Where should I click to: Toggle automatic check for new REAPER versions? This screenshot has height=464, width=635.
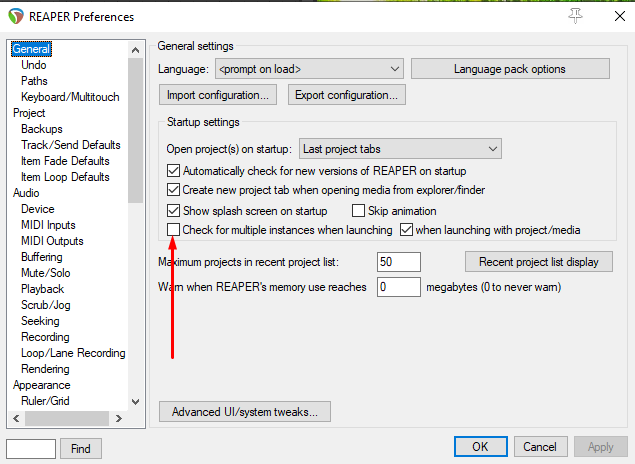point(173,171)
